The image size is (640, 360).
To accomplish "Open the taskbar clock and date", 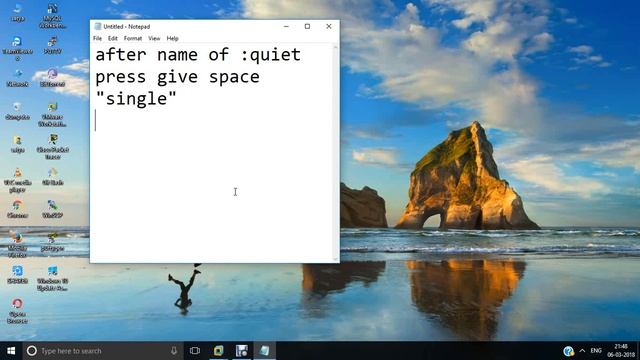I will click(621, 351).
